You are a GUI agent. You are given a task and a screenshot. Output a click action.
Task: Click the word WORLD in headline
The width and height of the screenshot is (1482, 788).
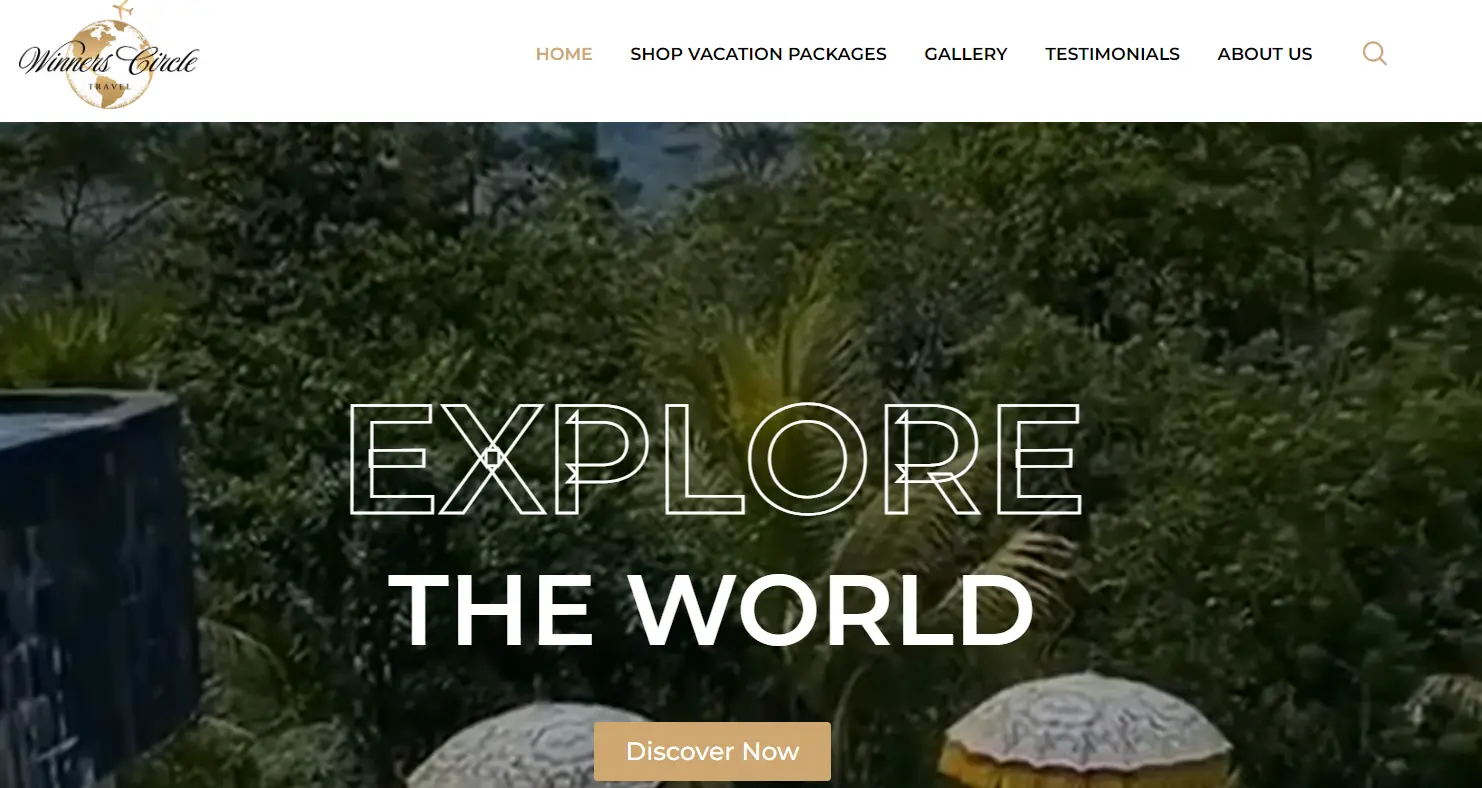[x=830, y=610]
